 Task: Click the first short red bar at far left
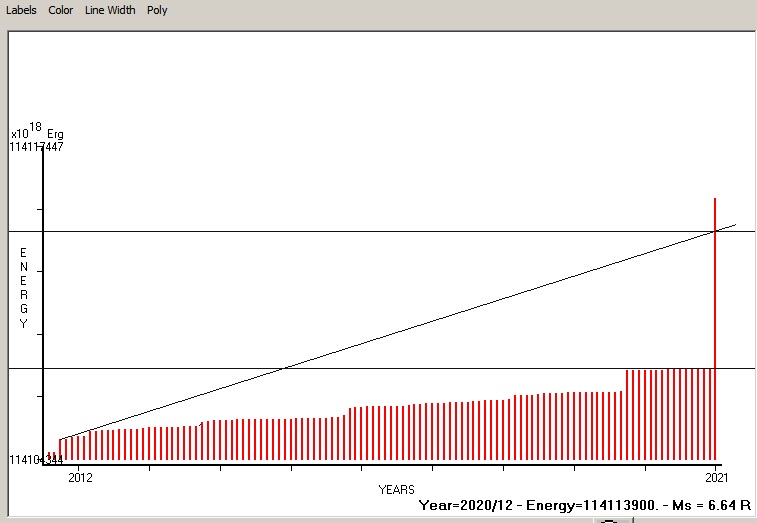pos(49,456)
